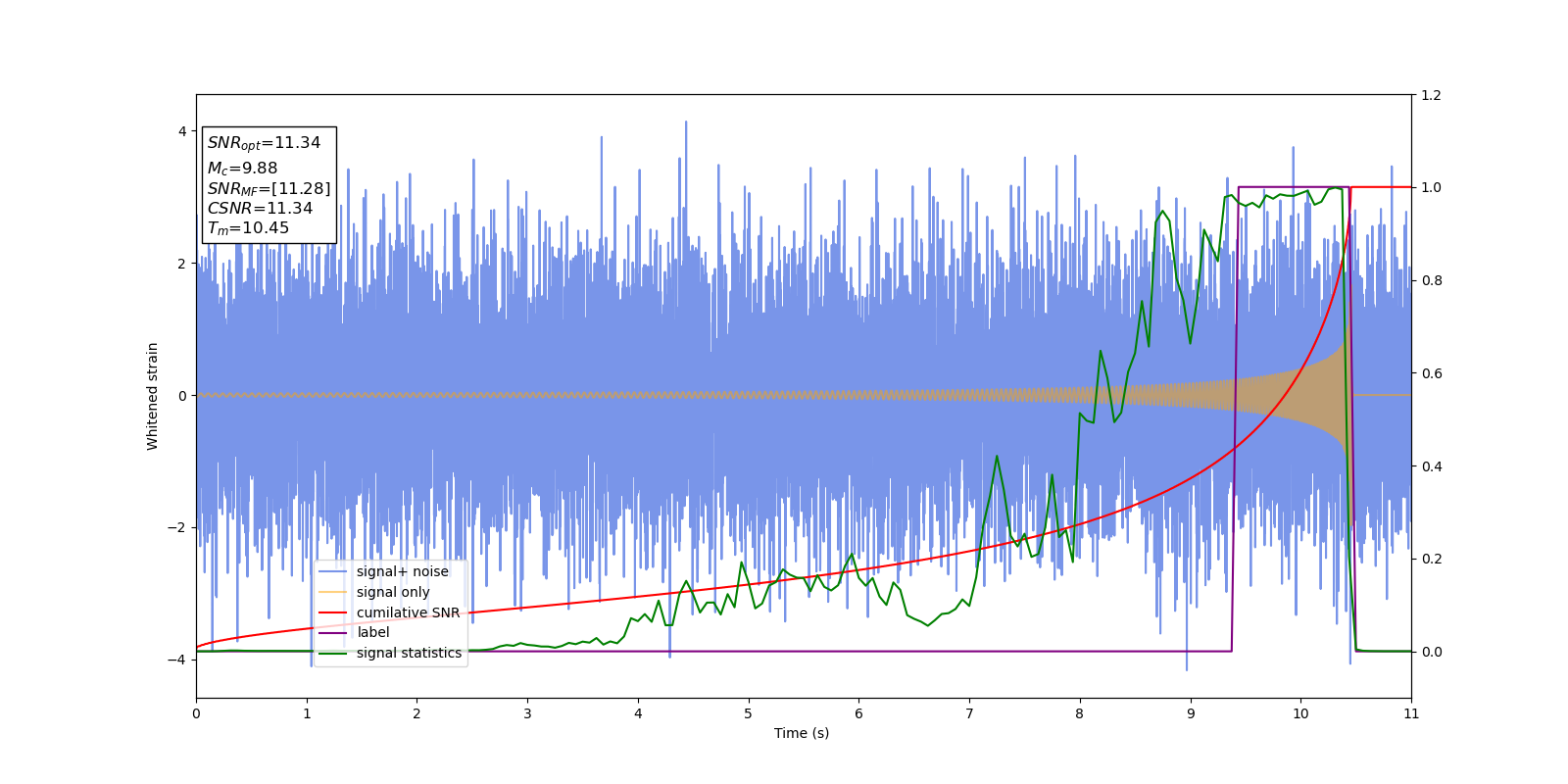Viewport: 1568px width, 784px height.
Task: Click the 'Time (s)' x-axis label
Action: pyautogui.click(x=802, y=733)
